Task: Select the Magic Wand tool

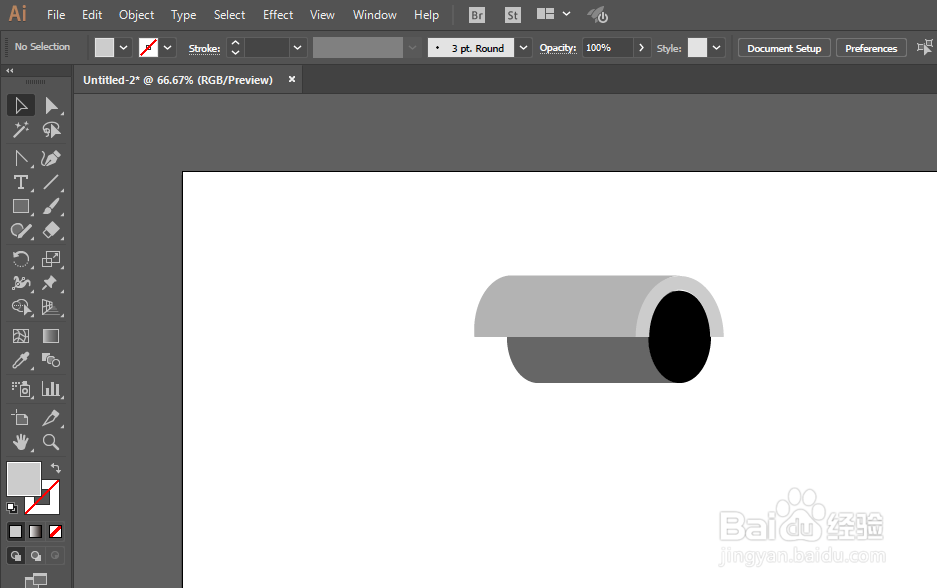Action: [x=21, y=130]
